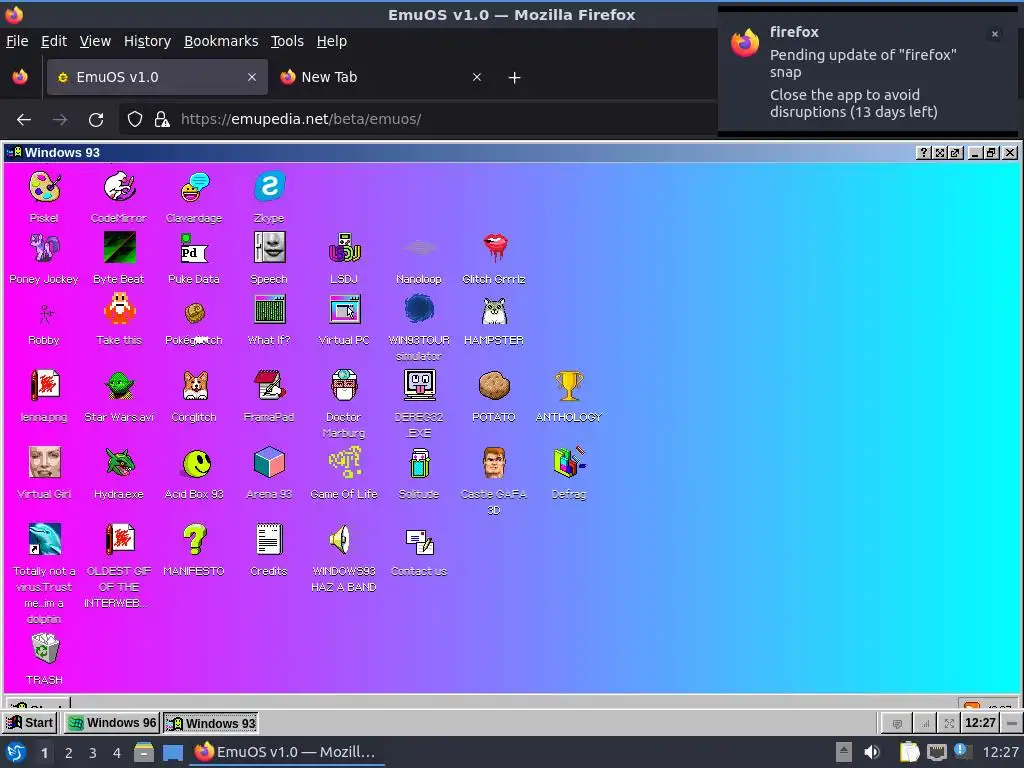Show site security lock info
The height and width of the screenshot is (768, 1024).
pyautogui.click(x=162, y=120)
